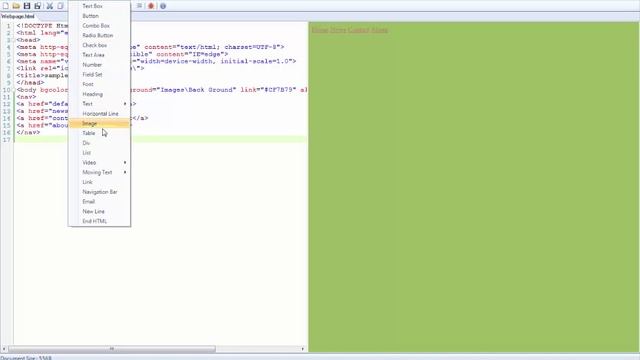Click the About link in preview
Viewport: 640px width, 360px height.
[380, 30]
